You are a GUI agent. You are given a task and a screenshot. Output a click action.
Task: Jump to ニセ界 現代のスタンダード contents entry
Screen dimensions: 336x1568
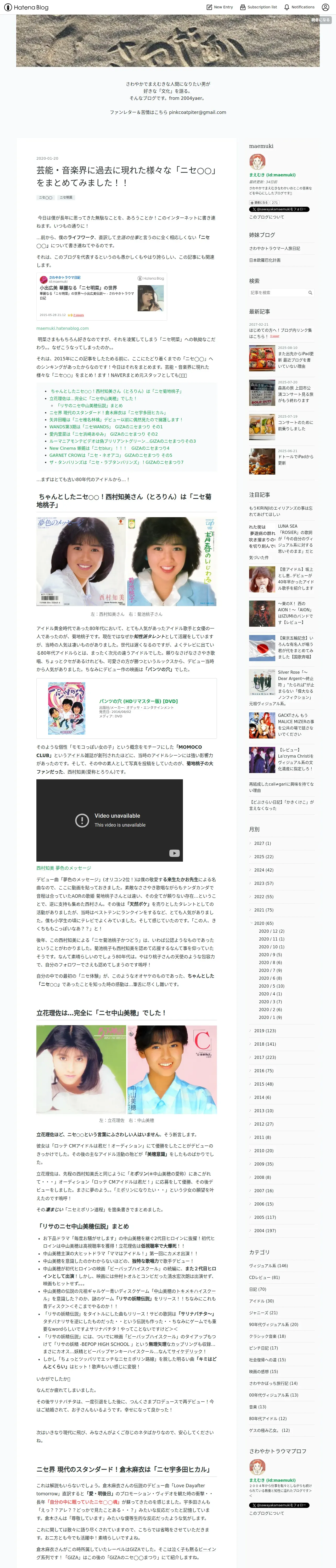pyautogui.click(x=107, y=413)
